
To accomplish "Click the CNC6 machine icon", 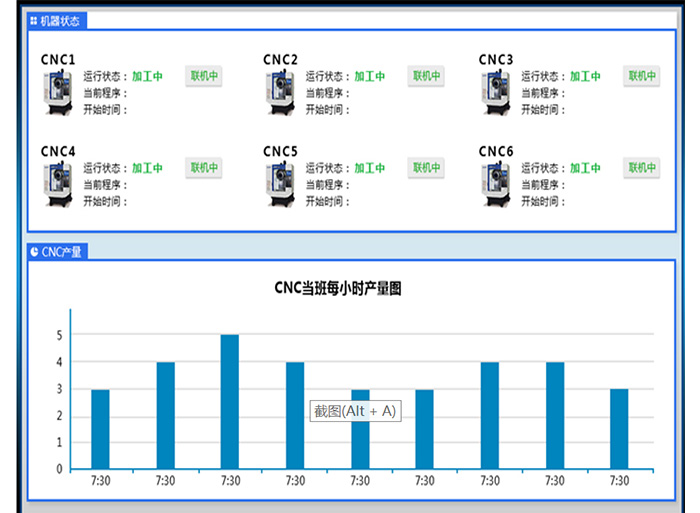I will [496, 185].
